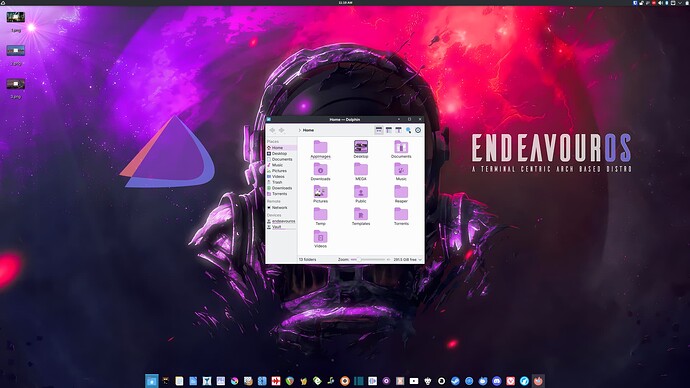
Task: Switch Dolphin to compact view mode
Action: tap(389, 130)
